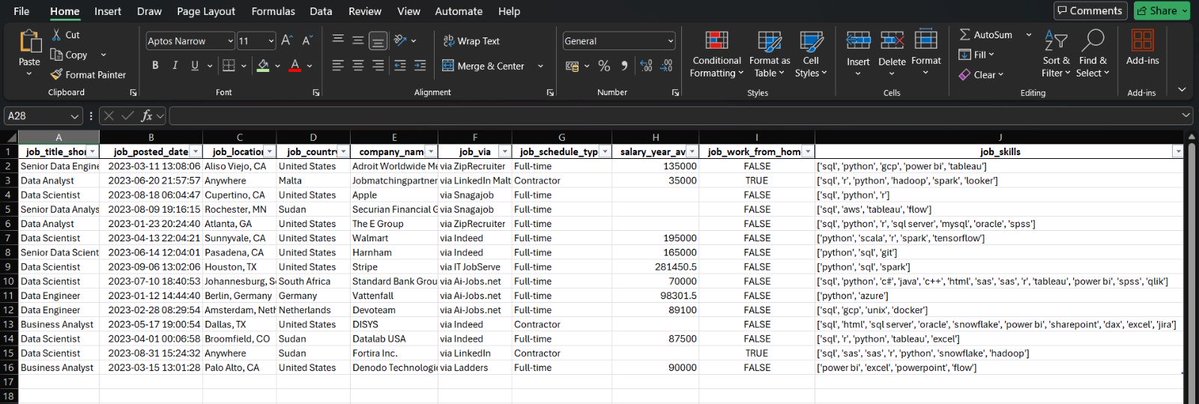
Task: Open the Aptos Narrow font name dropdown
Action: 230,41
